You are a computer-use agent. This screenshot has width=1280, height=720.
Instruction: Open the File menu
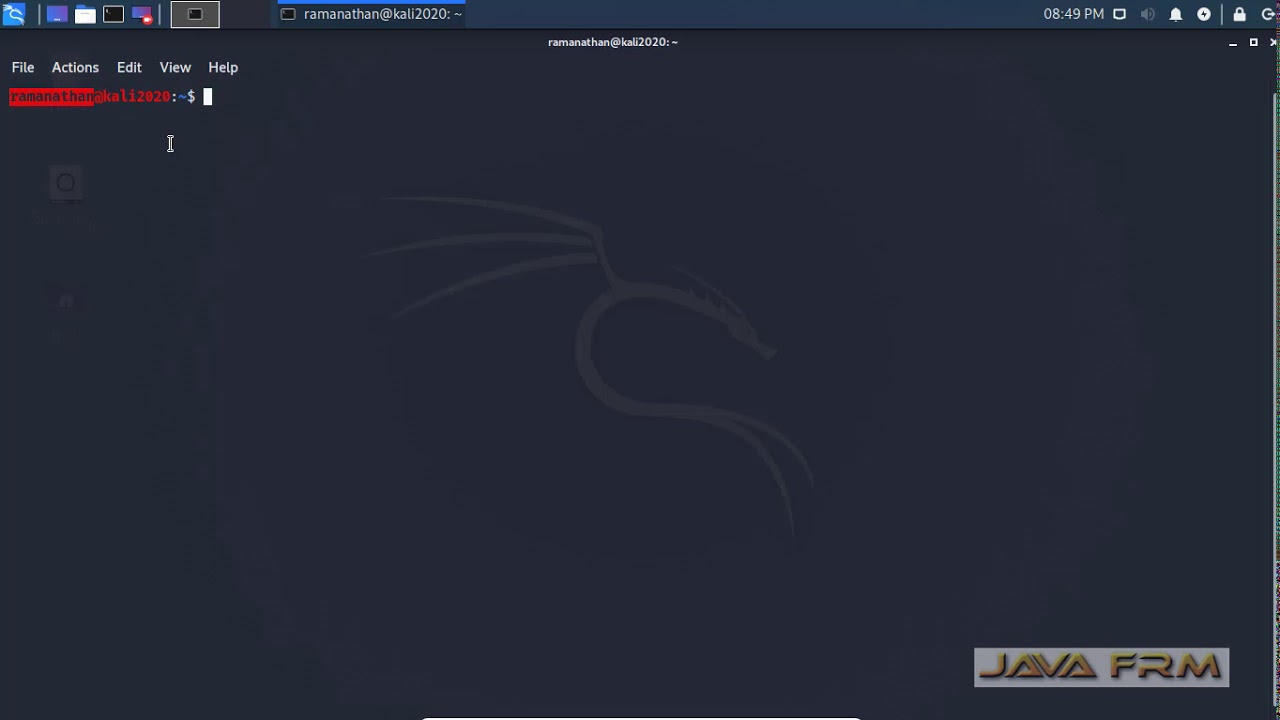click(x=23, y=67)
